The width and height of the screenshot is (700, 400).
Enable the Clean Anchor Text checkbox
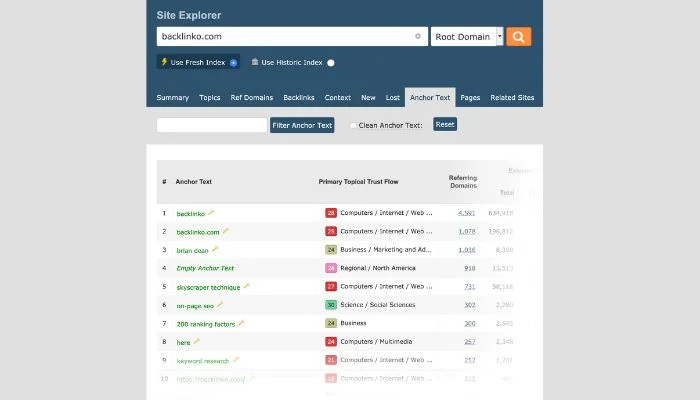pos(353,125)
